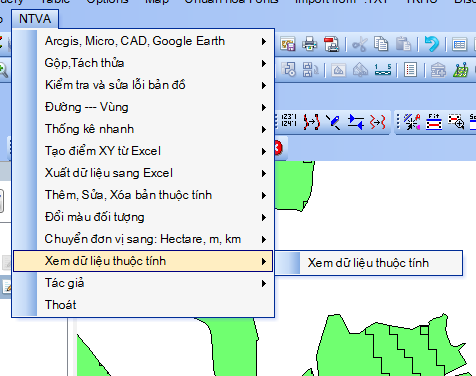Expand the Tạo điểm XY từ Excel submenu arrow
Screen dimensions: 476x376
coord(264,151)
